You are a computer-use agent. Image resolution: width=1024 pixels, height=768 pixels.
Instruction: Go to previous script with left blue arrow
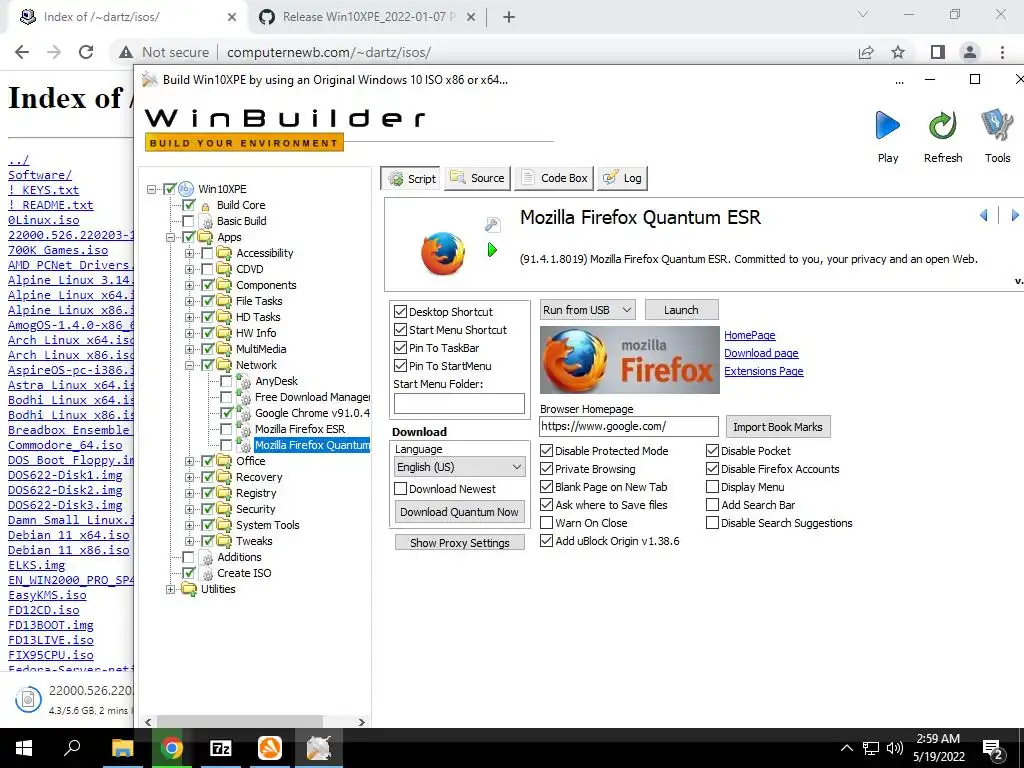[x=984, y=215]
